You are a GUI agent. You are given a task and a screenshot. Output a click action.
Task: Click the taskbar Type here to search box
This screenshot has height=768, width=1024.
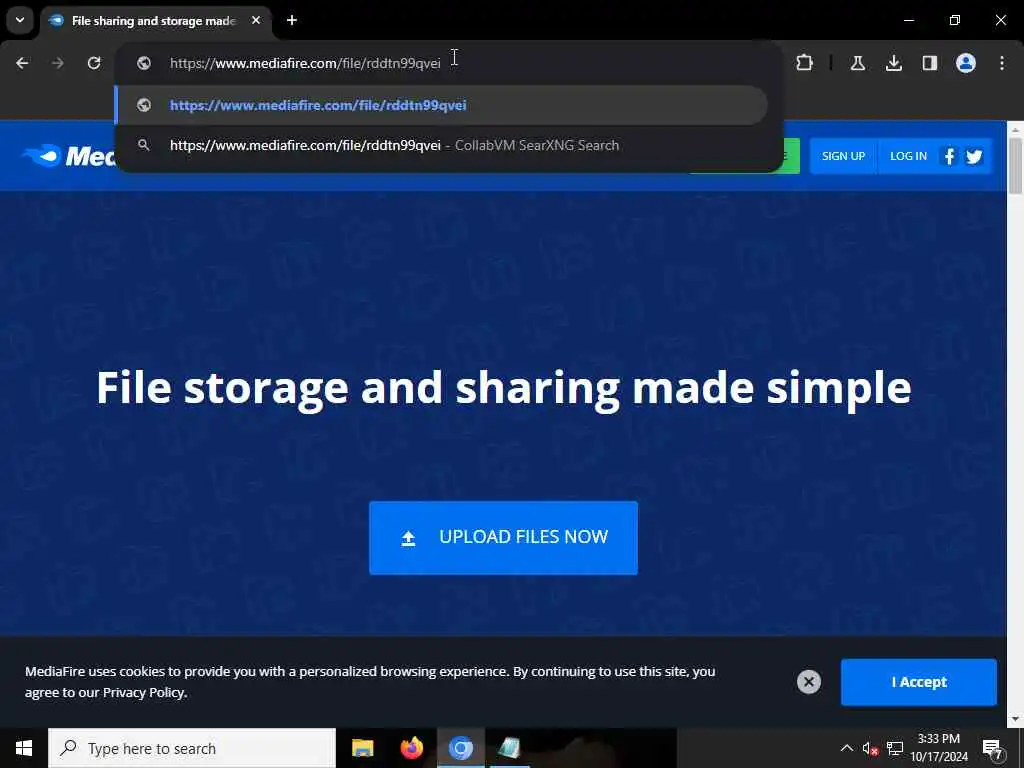192,748
